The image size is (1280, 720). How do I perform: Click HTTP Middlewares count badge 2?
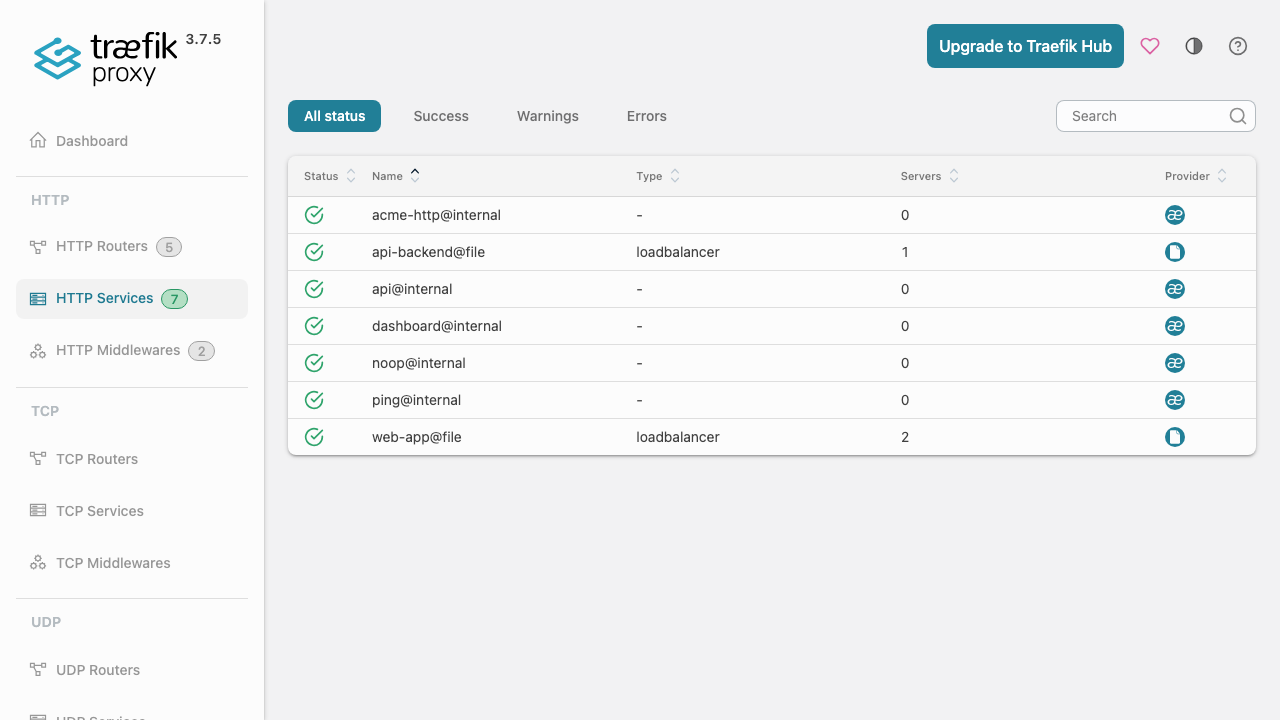coord(202,351)
